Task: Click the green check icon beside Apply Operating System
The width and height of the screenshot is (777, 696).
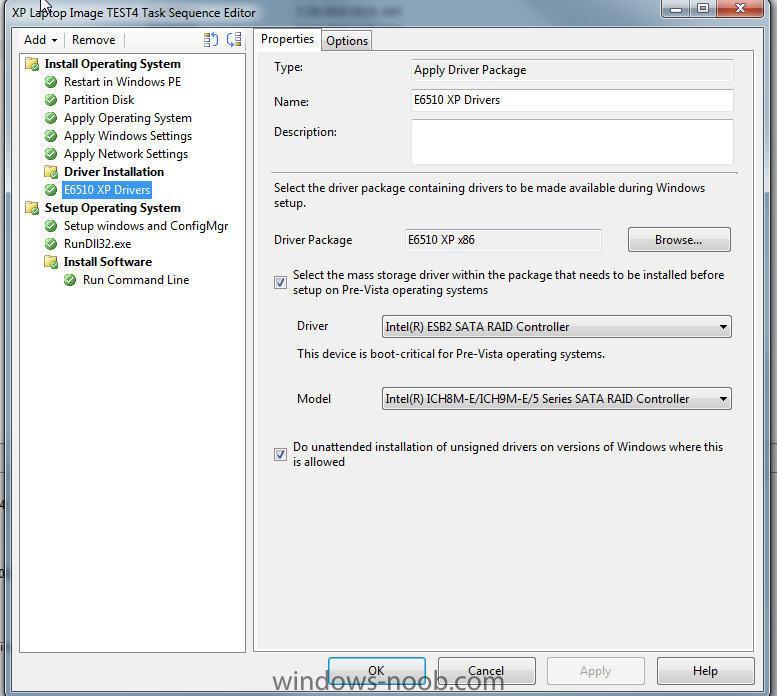Action: pyautogui.click(x=51, y=118)
